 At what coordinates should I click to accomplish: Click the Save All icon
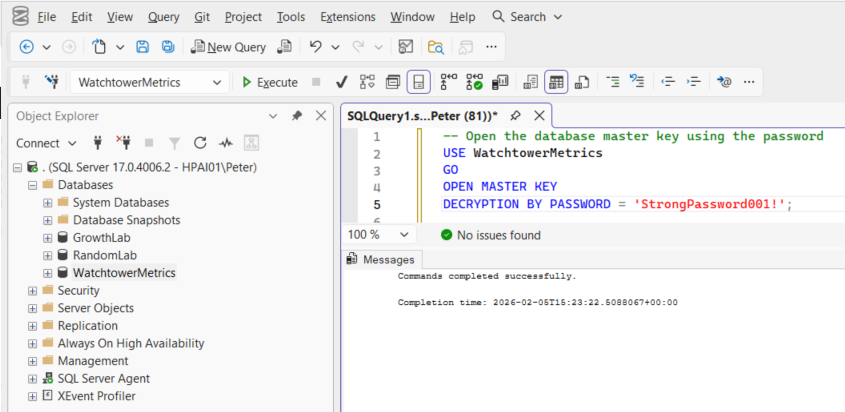167,47
